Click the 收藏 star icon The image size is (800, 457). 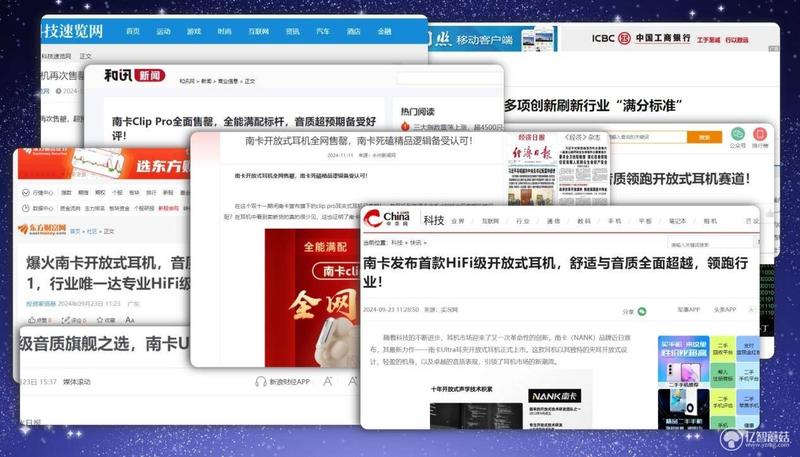click(100, 320)
